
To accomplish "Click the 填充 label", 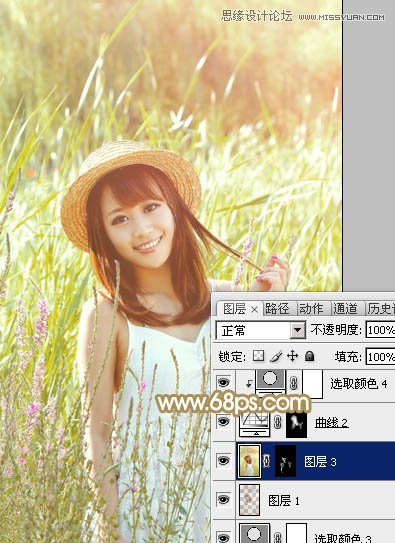I will pyautogui.click(x=348, y=357).
